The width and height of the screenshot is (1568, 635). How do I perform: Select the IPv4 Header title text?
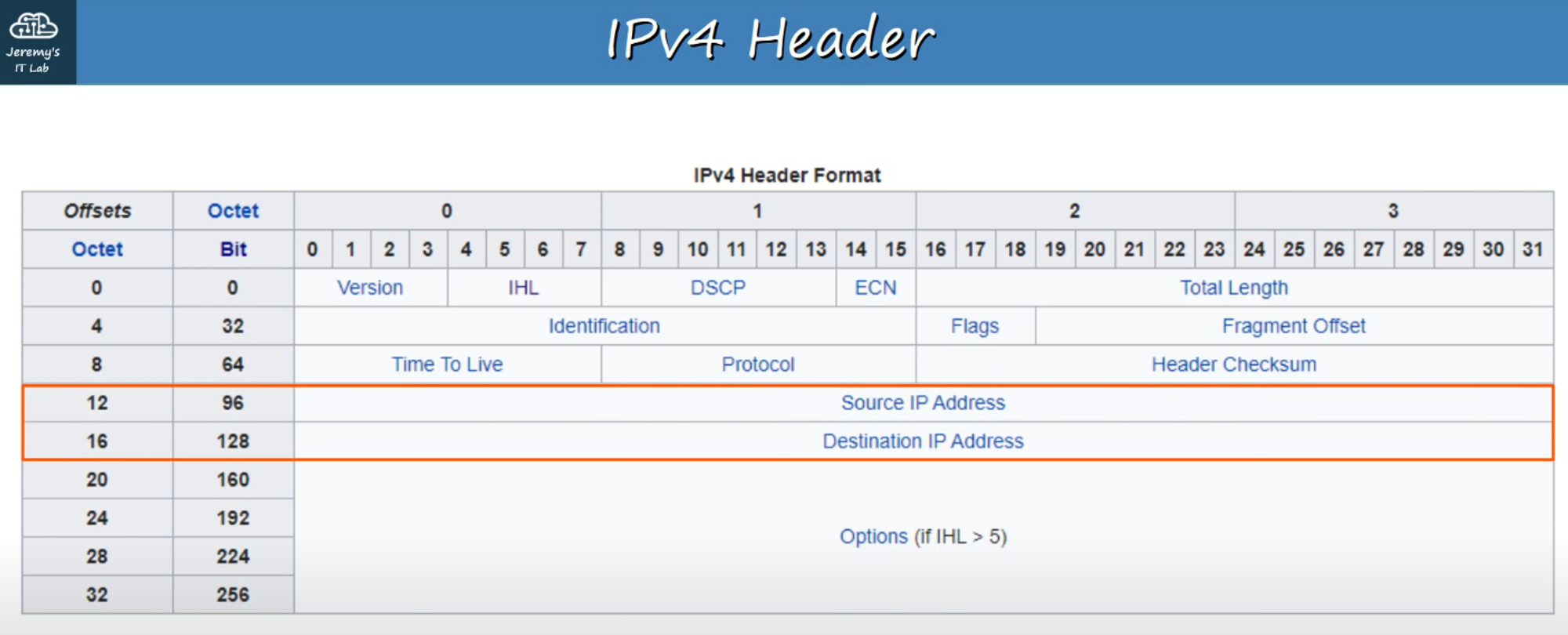point(771,39)
